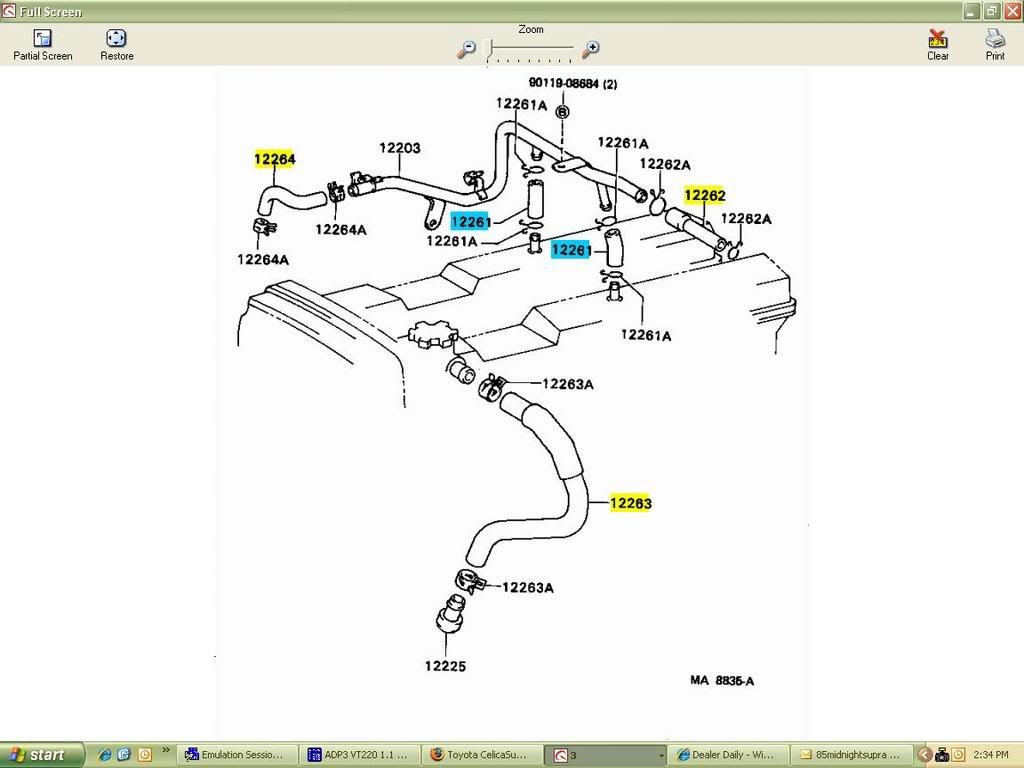The width and height of the screenshot is (1024, 768).
Task: Select highlighted part number 12262
Action: coord(705,195)
